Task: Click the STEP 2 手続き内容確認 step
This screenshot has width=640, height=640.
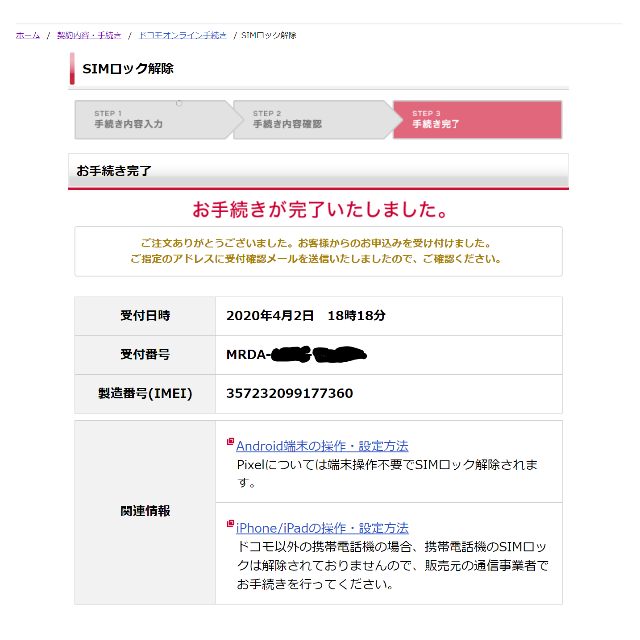Action: click(x=314, y=120)
